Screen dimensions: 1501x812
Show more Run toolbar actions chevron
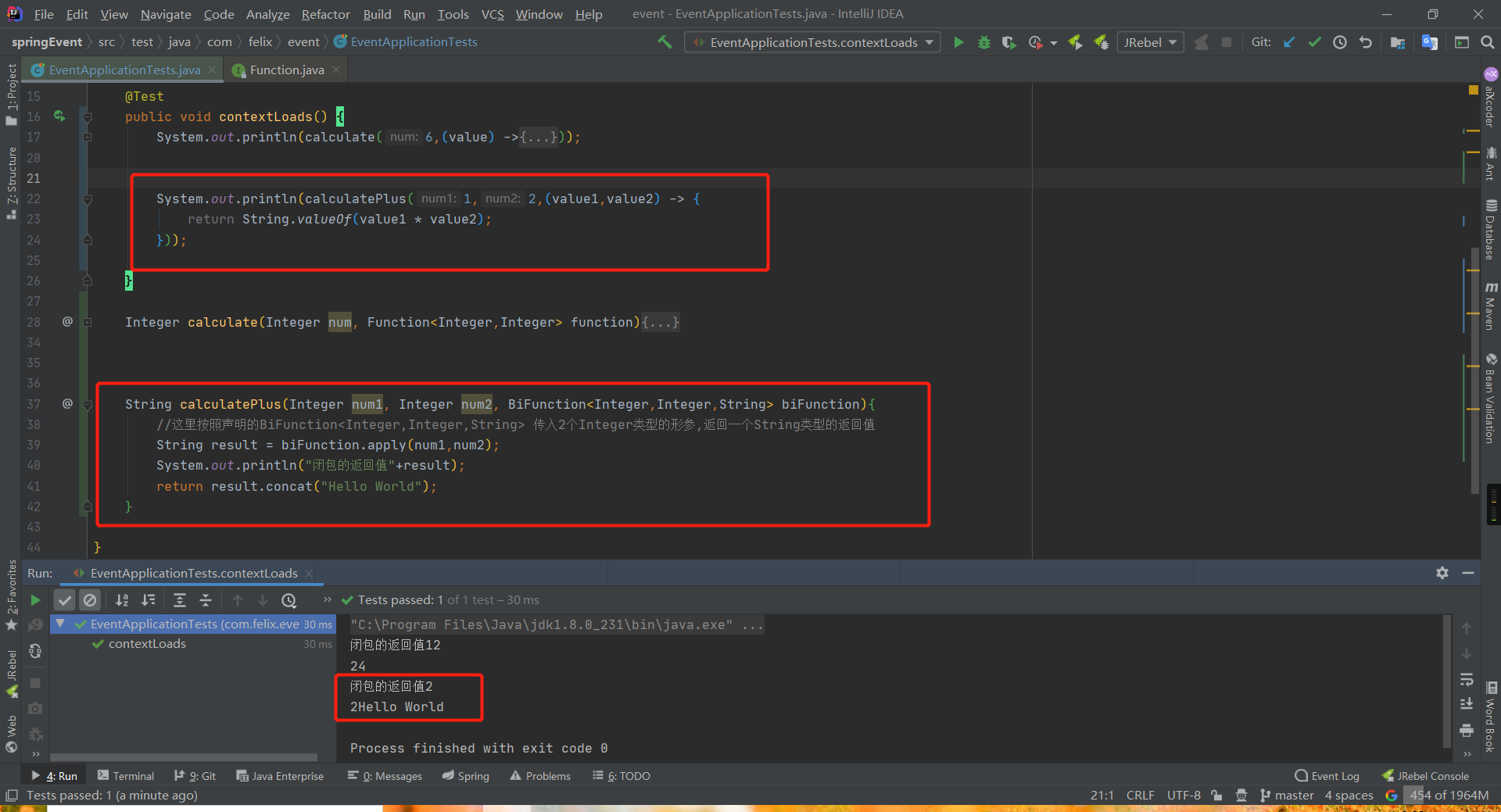tap(327, 600)
